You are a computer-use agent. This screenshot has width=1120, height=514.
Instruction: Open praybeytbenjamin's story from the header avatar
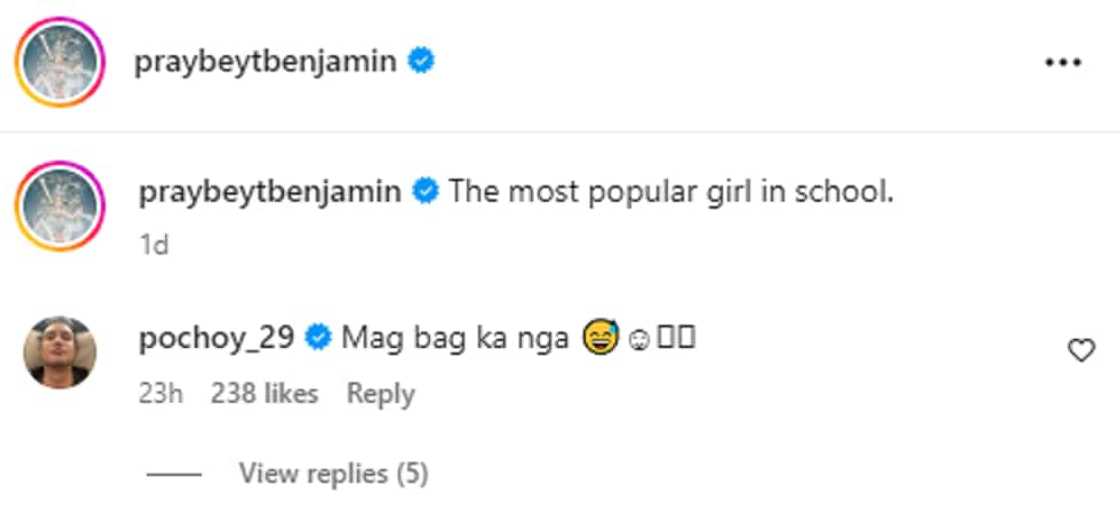click(61, 62)
